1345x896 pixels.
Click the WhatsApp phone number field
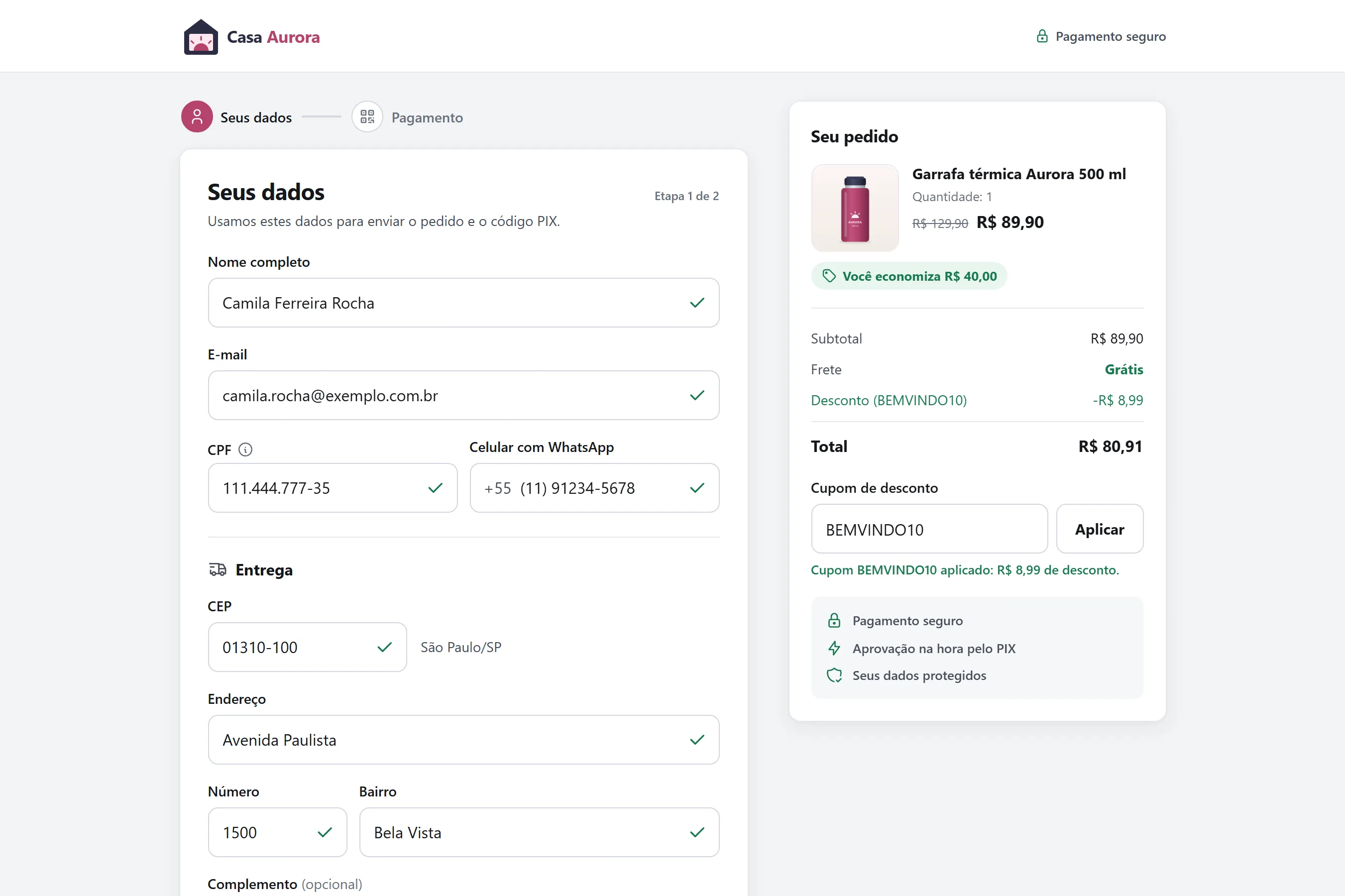pos(594,488)
